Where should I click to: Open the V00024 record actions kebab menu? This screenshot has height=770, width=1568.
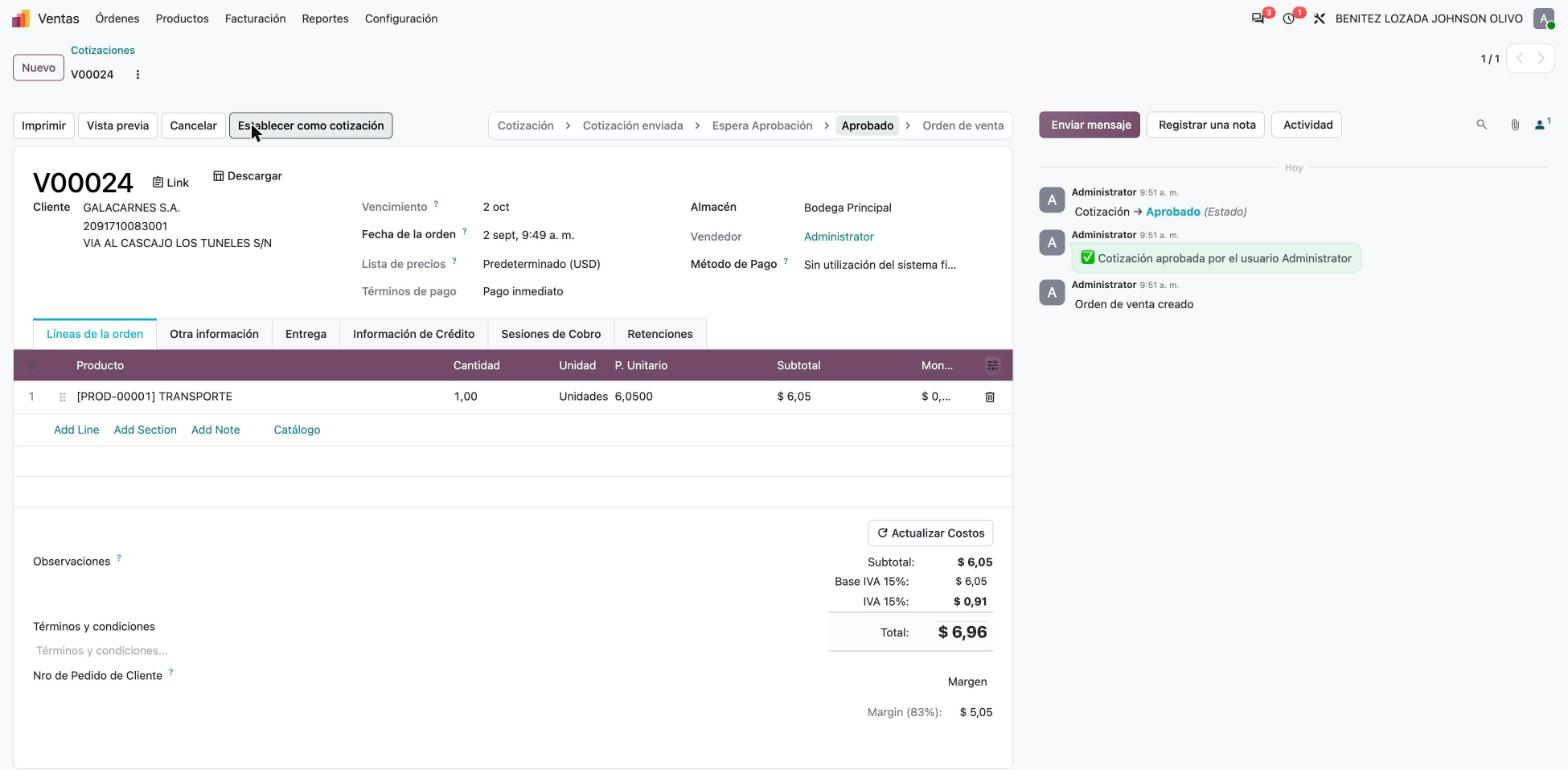click(x=138, y=75)
